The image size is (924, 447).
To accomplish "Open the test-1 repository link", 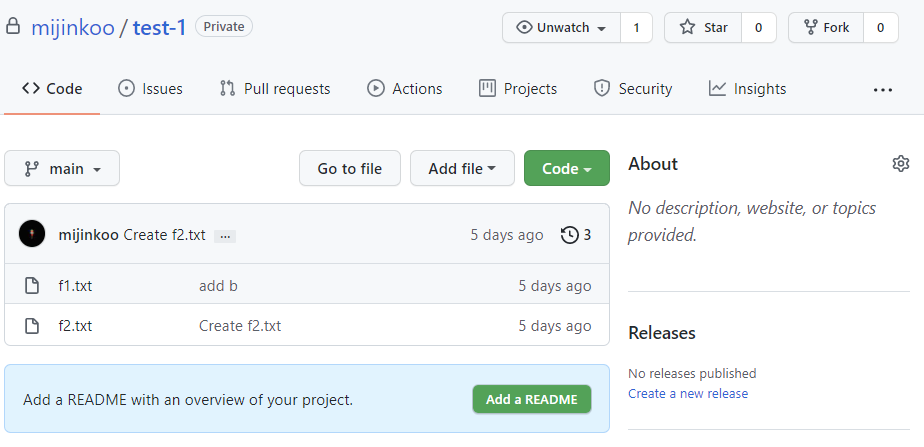I will [x=159, y=27].
